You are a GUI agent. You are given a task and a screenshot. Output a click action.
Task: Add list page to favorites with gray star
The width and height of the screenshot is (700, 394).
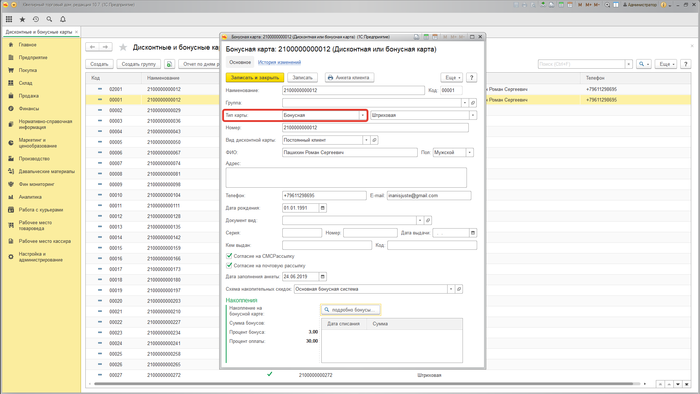(123, 47)
